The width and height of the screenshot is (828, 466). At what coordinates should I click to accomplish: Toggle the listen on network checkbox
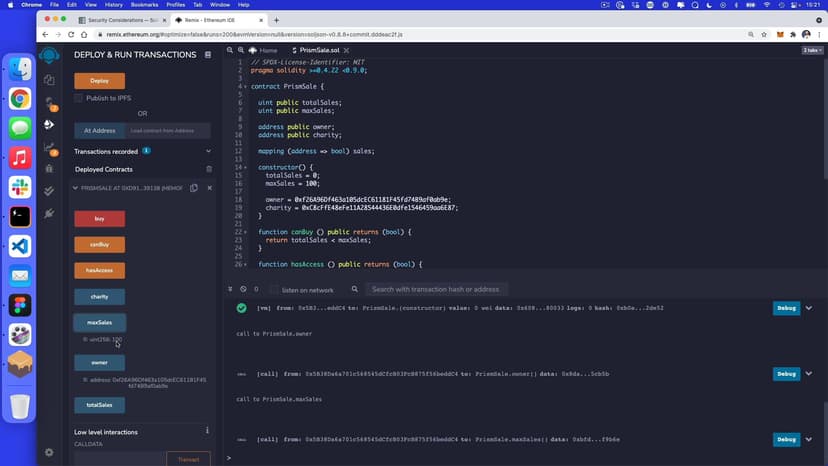274,289
